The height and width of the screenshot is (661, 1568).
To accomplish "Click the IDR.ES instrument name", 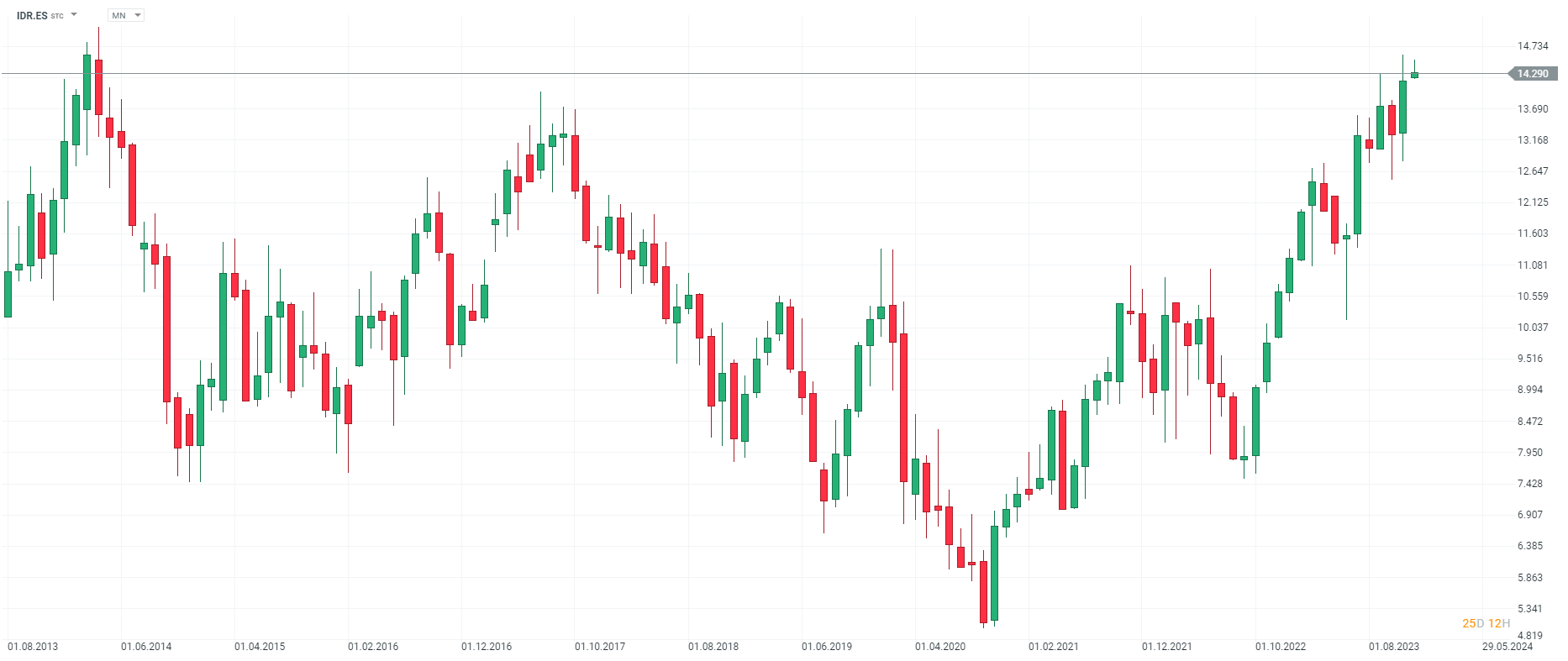I will pyautogui.click(x=32, y=16).
